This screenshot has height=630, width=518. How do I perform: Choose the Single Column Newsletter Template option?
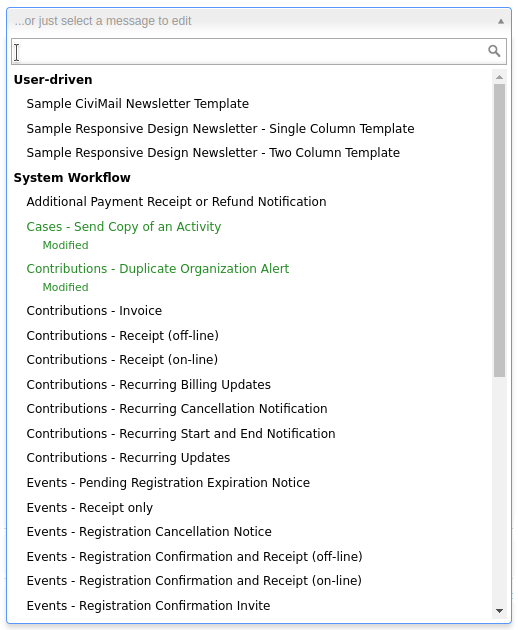tap(250, 129)
